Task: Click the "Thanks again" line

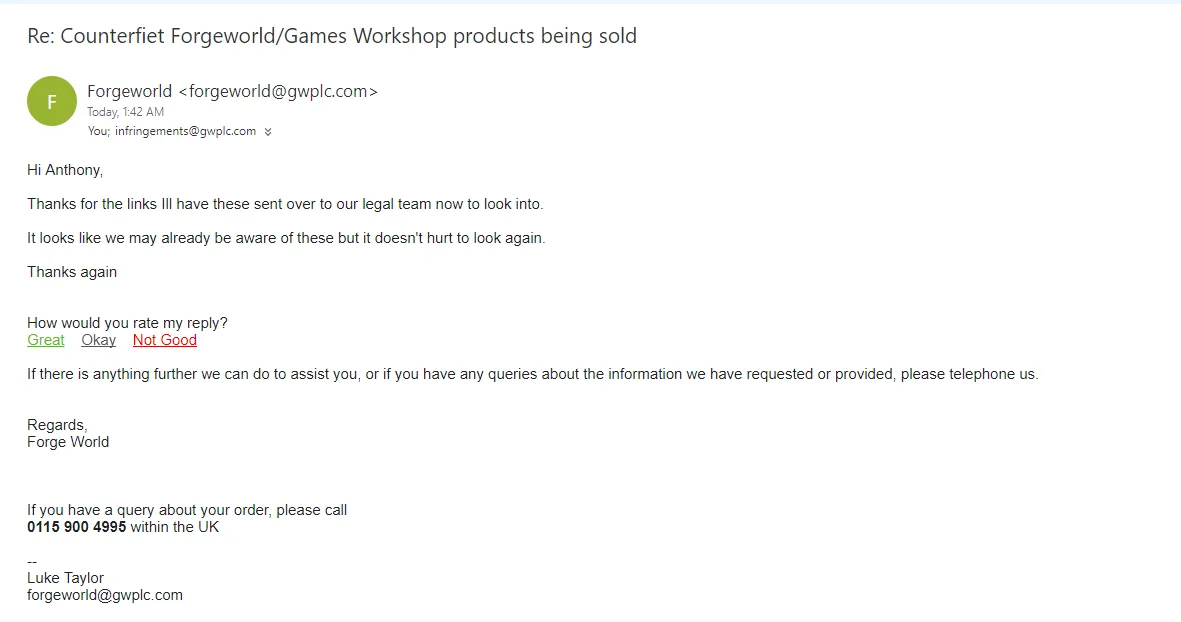Action: click(x=72, y=272)
